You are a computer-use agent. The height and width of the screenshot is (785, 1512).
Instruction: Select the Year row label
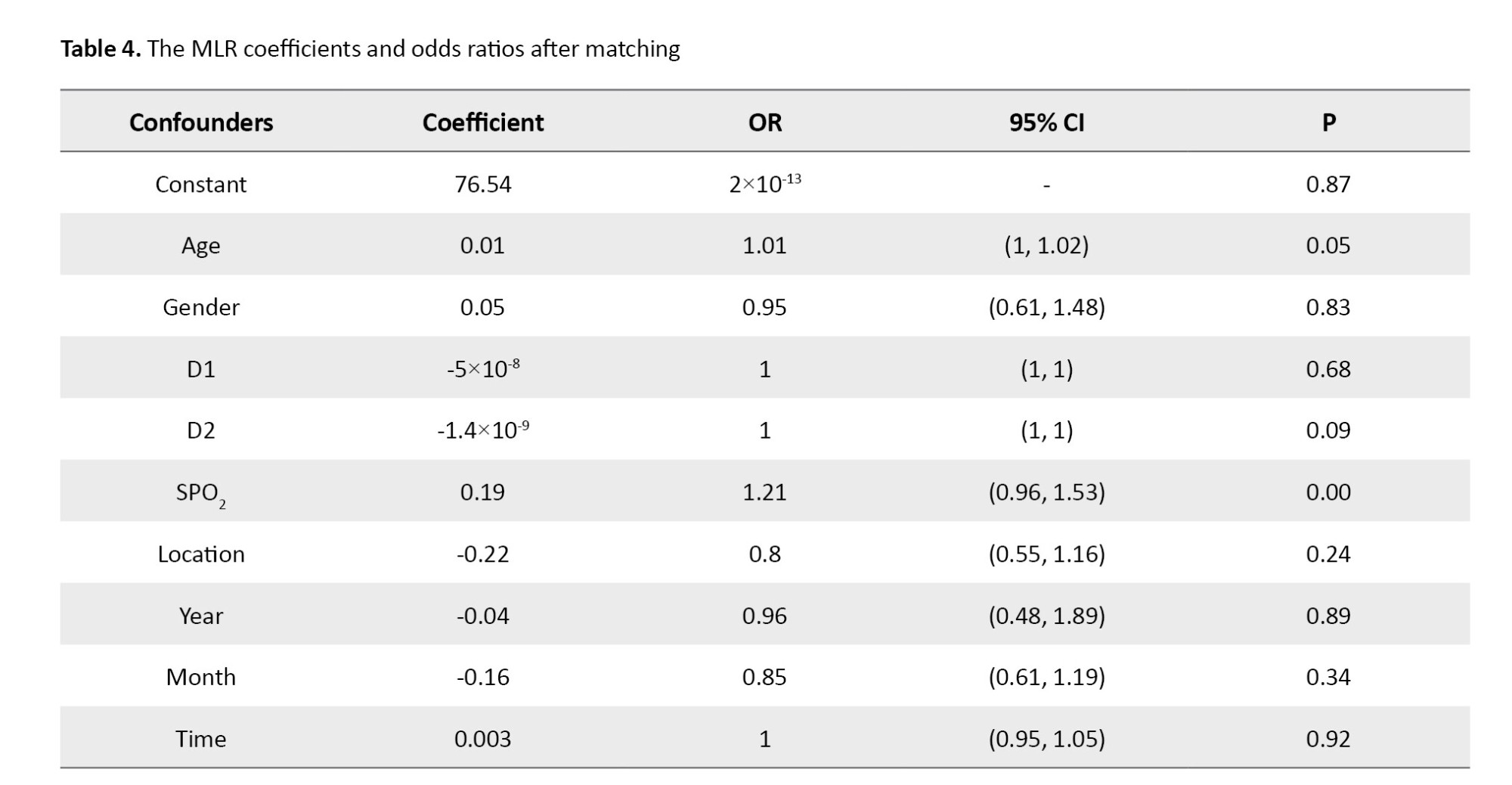pos(201,616)
